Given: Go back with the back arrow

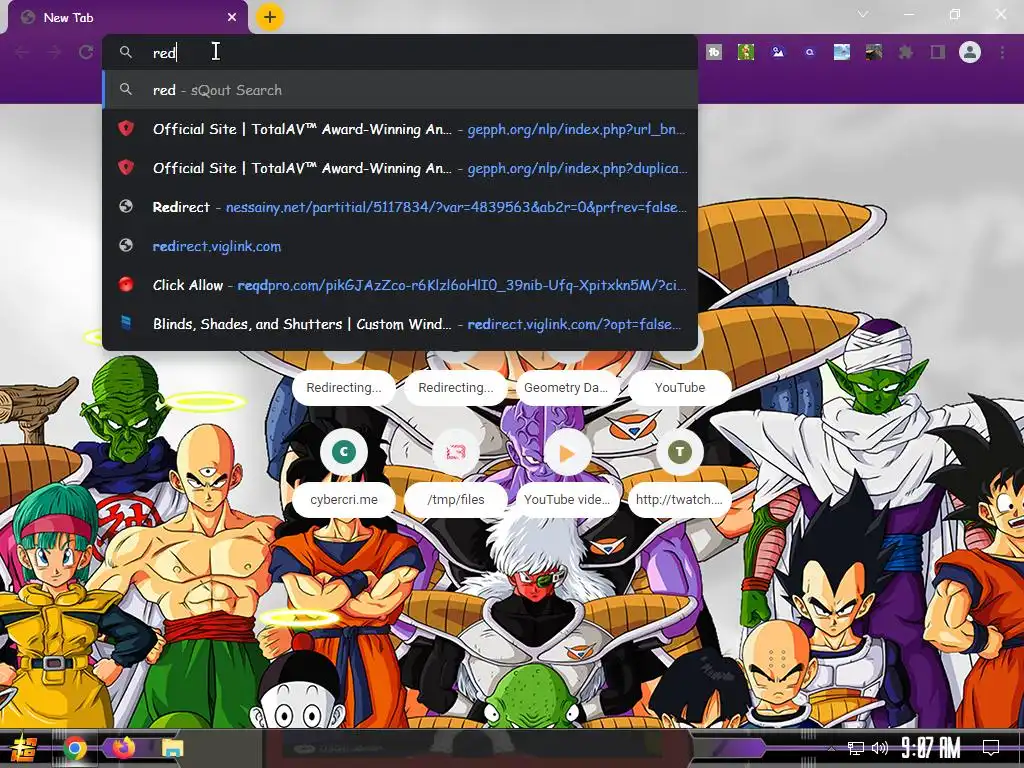Looking at the screenshot, I should 22,52.
